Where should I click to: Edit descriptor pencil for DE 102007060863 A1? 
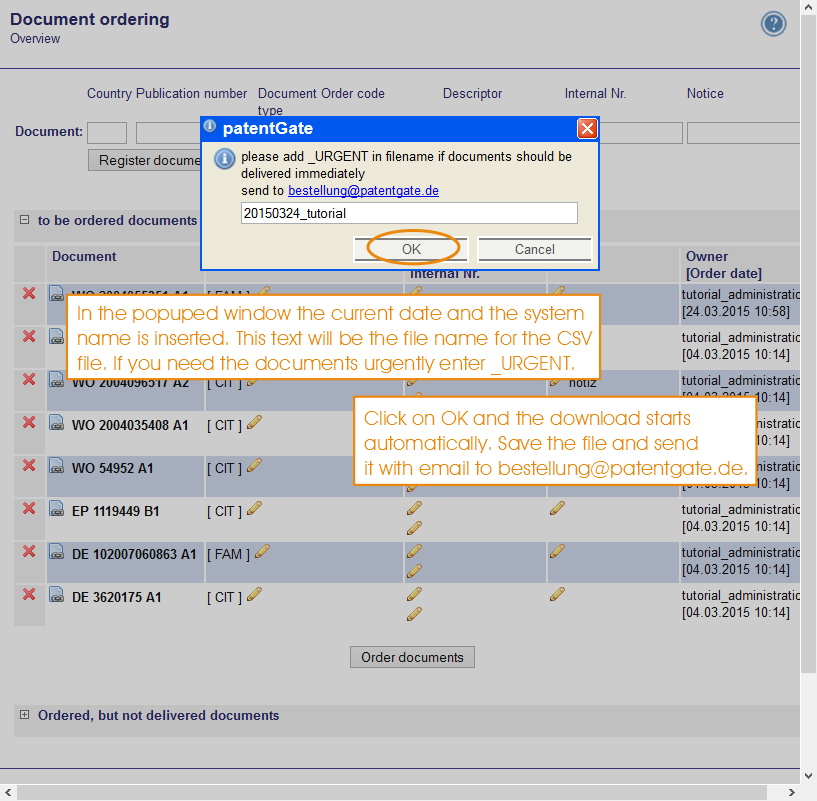[x=414, y=551]
